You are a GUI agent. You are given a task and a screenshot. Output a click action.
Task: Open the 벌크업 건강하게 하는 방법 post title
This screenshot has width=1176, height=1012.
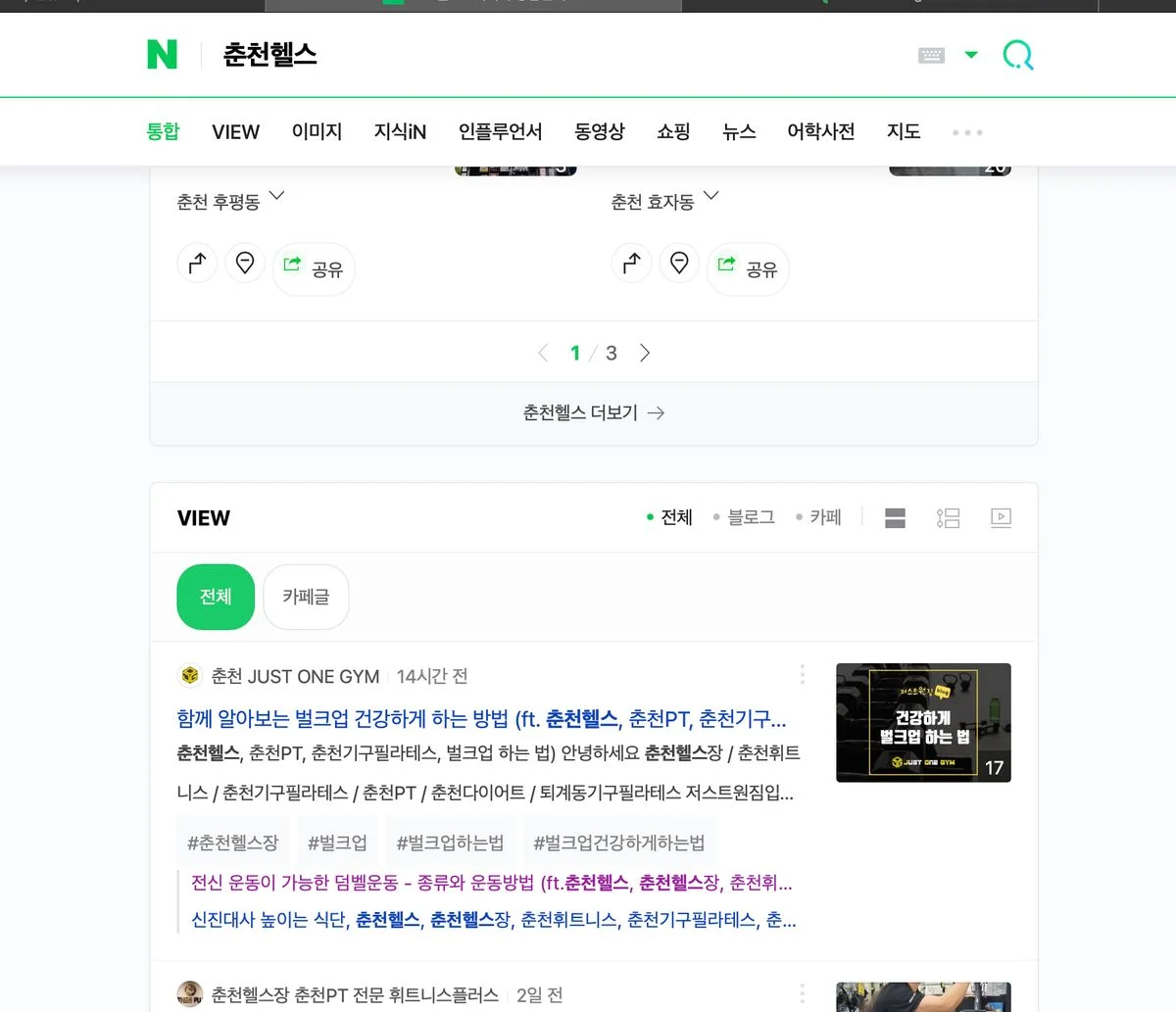click(481, 719)
